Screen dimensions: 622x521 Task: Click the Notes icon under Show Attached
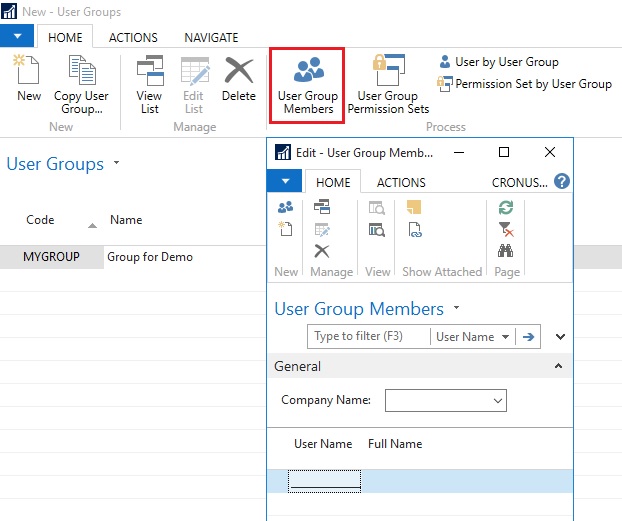click(414, 208)
